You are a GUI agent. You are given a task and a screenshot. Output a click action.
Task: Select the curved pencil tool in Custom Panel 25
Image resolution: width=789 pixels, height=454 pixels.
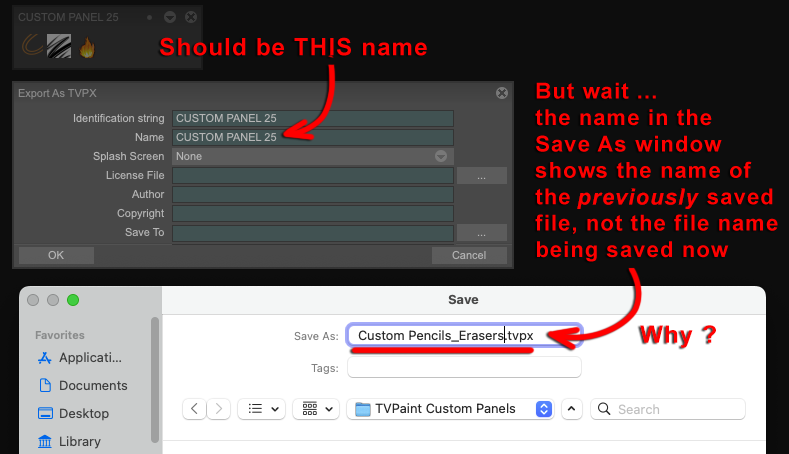(x=33, y=45)
